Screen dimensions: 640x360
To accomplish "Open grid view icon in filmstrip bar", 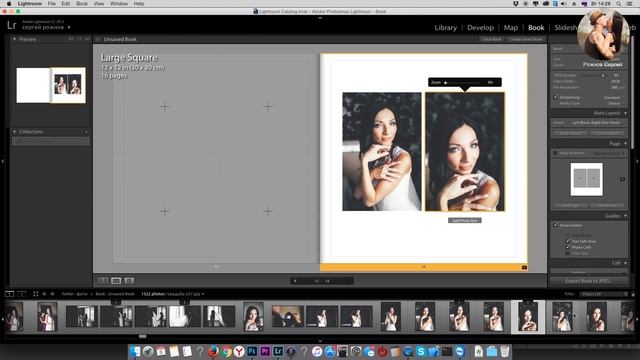I will tap(36, 294).
